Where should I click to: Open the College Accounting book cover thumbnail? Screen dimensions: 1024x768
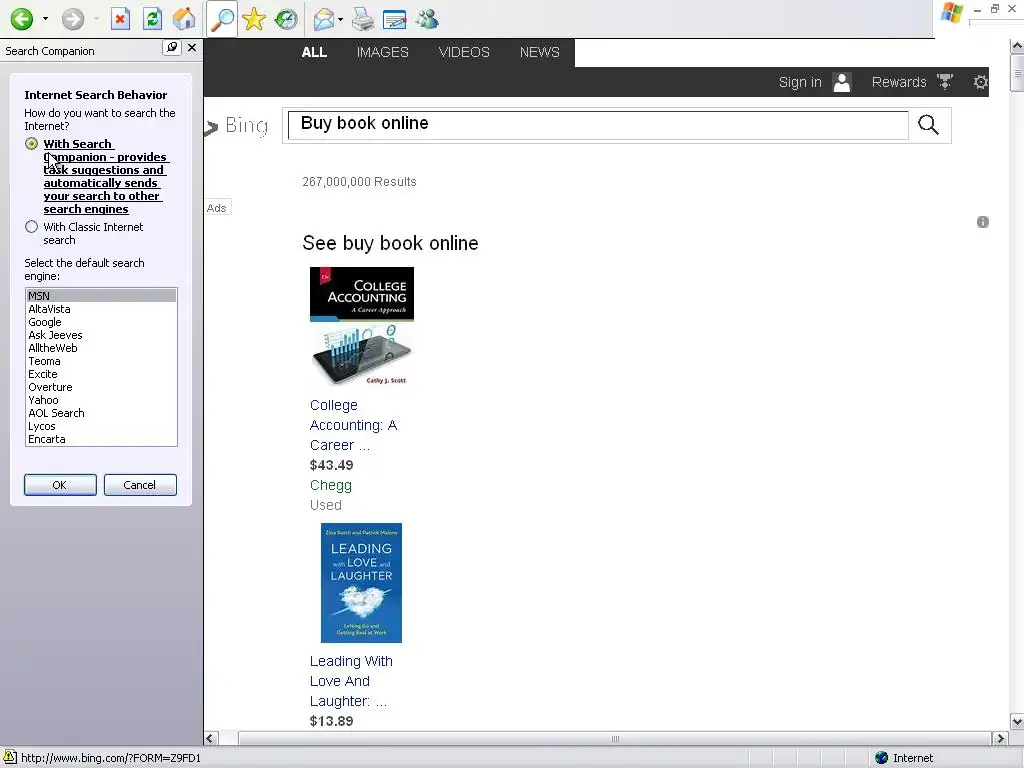click(362, 327)
